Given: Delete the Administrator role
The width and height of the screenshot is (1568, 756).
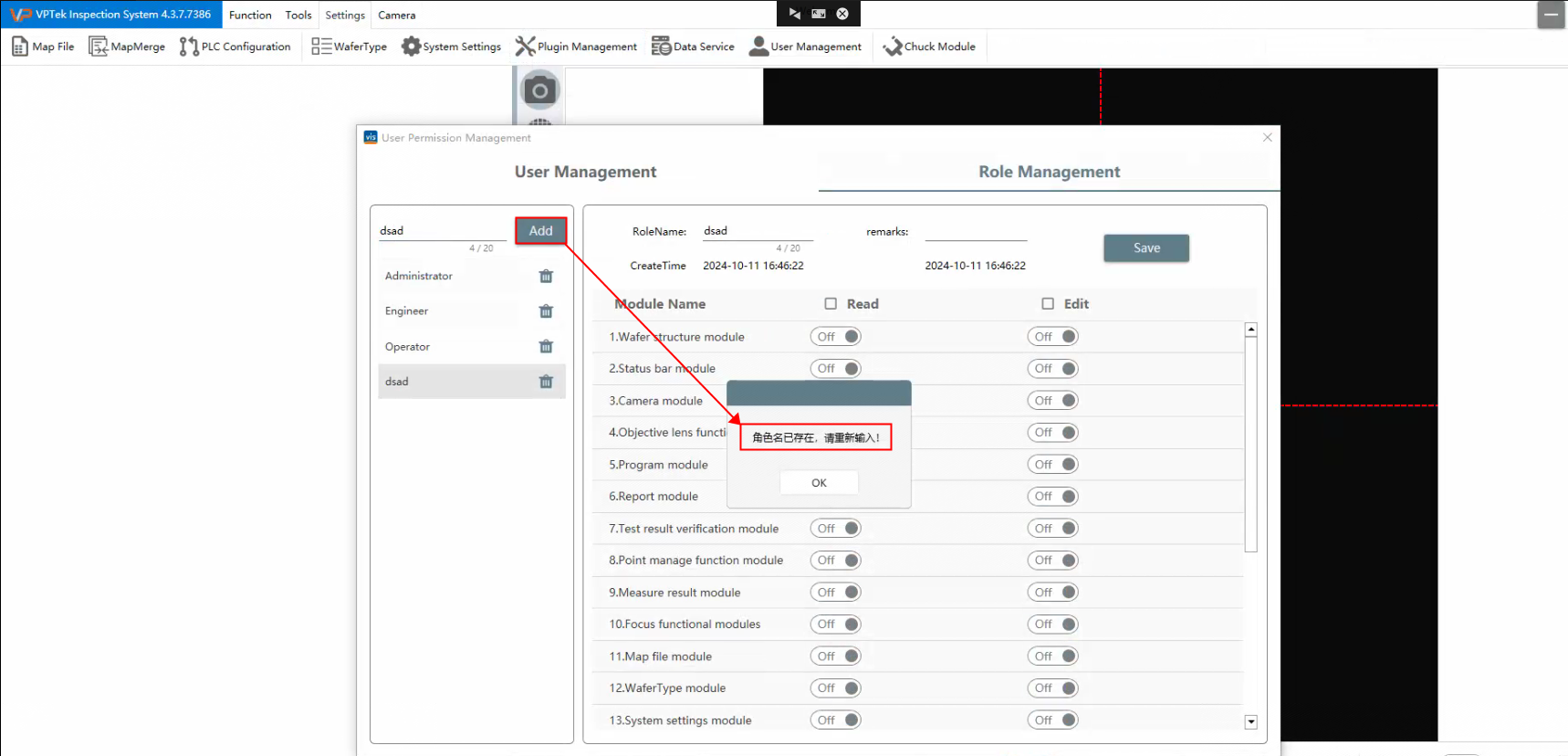Looking at the screenshot, I should pos(546,276).
